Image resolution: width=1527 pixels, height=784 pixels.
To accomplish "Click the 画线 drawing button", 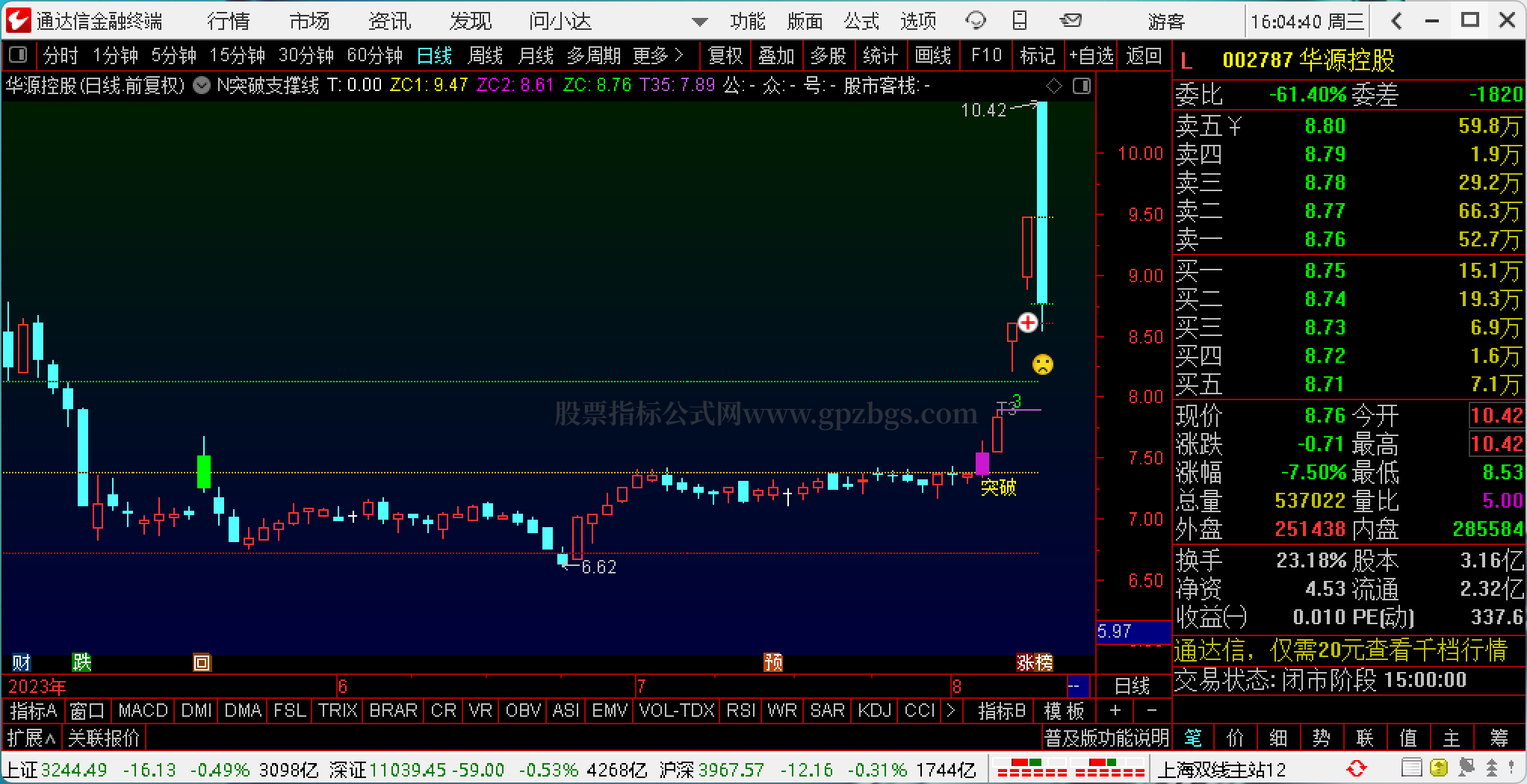I will pyautogui.click(x=933, y=55).
